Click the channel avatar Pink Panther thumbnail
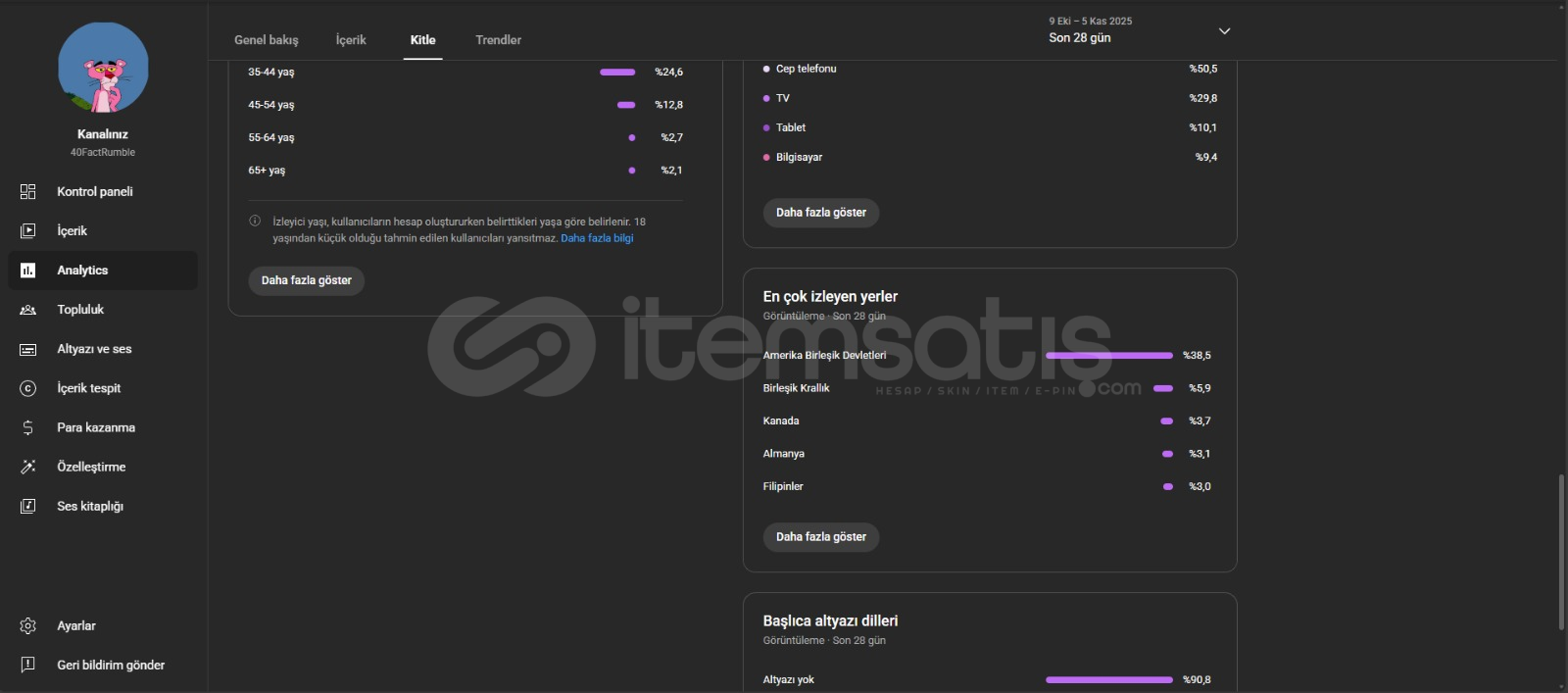 pos(103,68)
